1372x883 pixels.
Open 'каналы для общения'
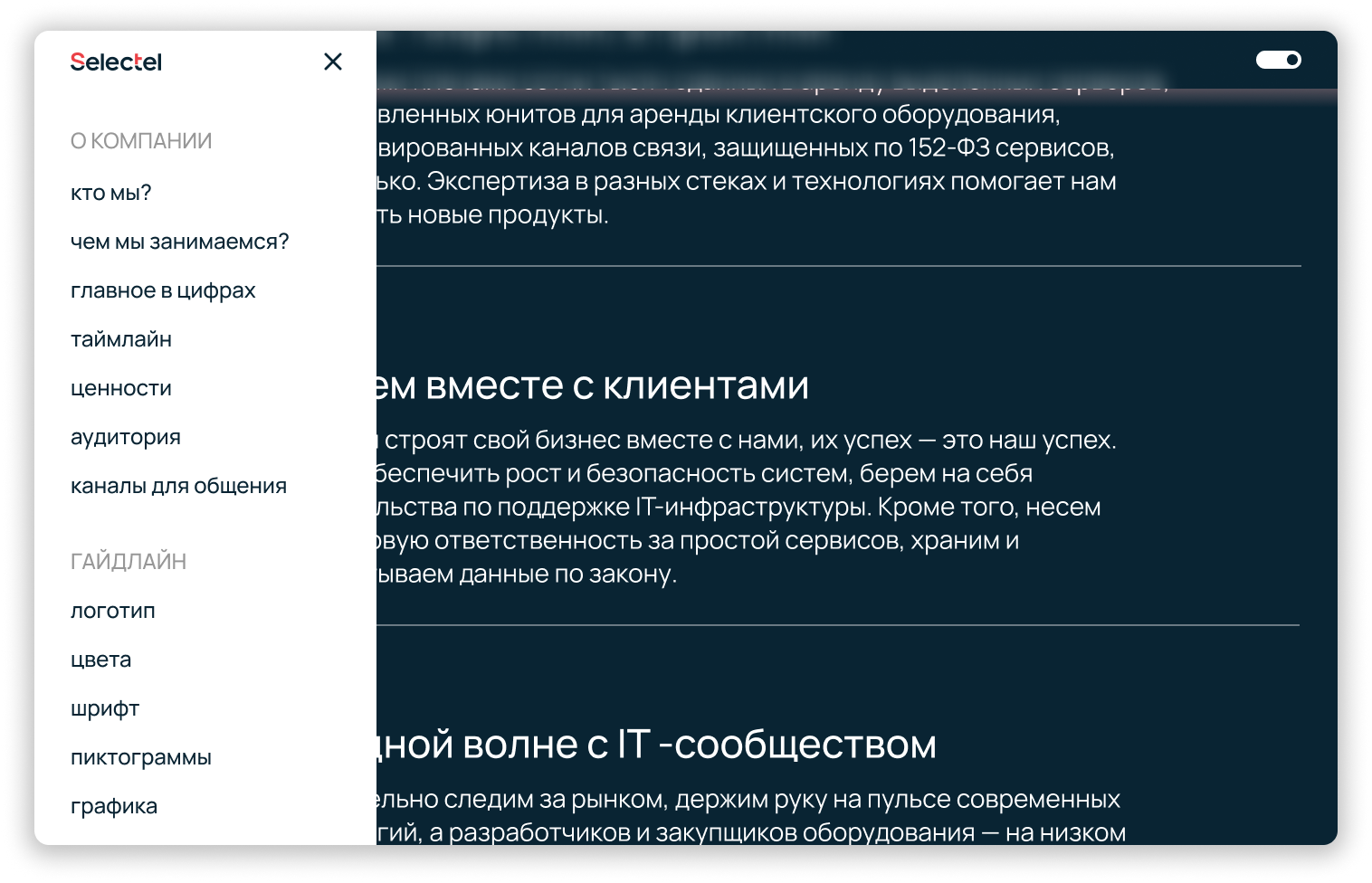coord(178,485)
